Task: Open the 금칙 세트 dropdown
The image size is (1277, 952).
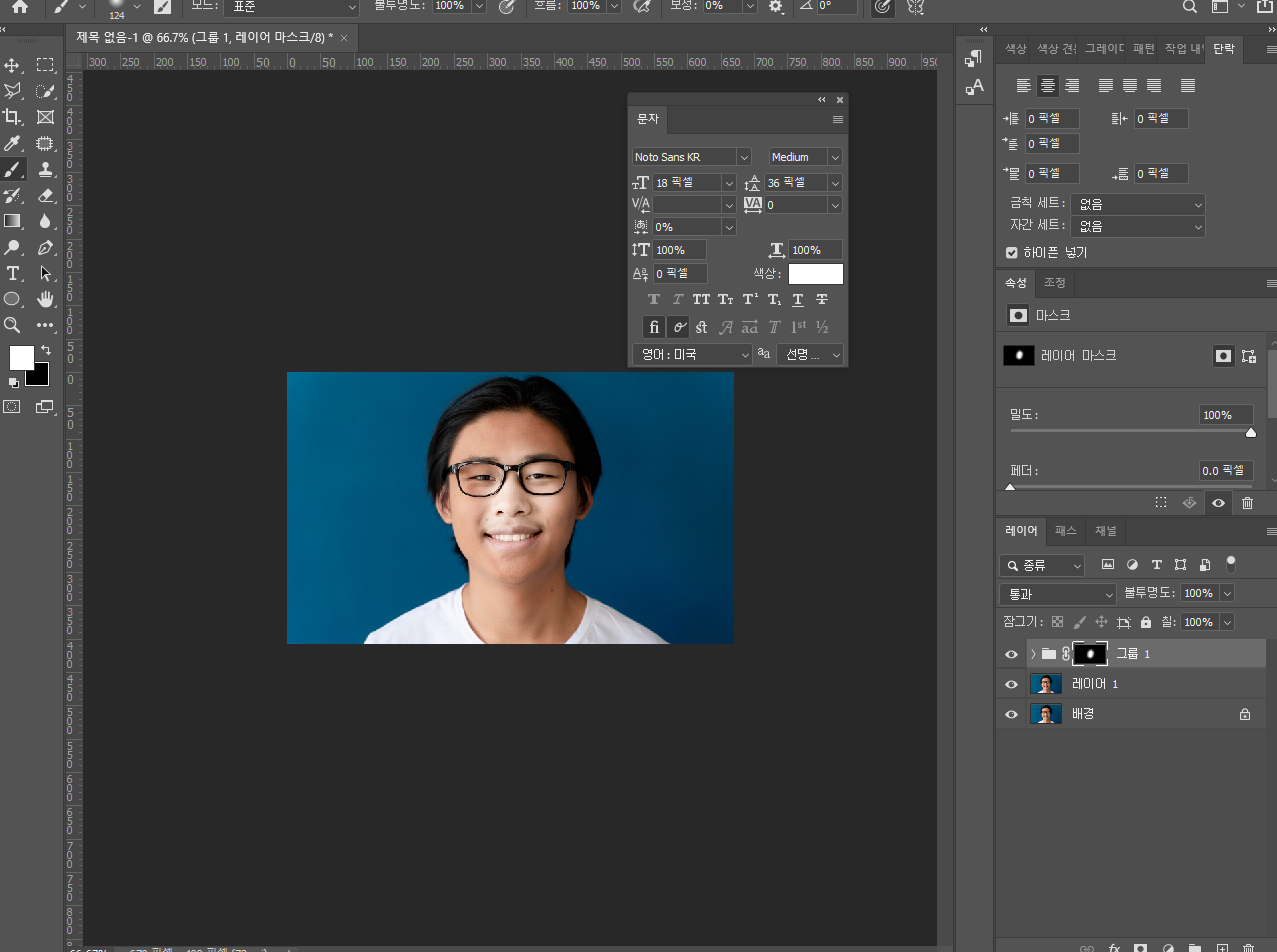Action: pos(1138,204)
